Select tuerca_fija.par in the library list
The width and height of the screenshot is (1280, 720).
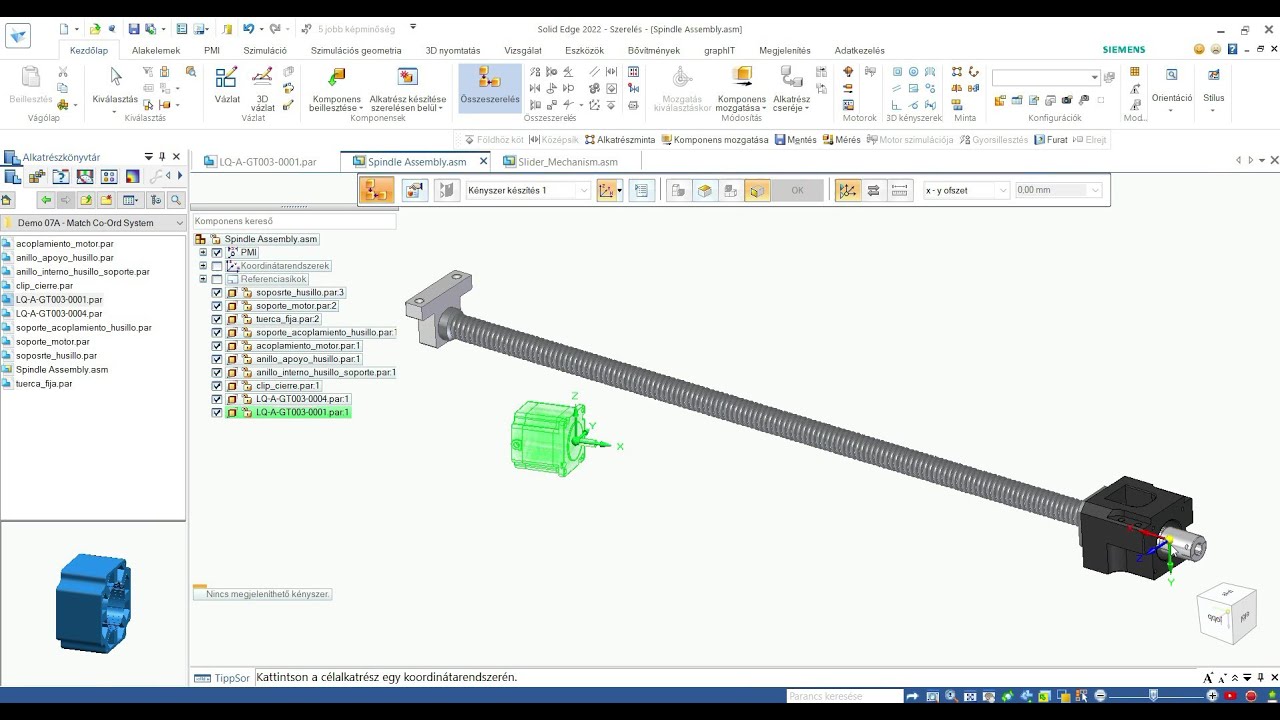[44, 384]
